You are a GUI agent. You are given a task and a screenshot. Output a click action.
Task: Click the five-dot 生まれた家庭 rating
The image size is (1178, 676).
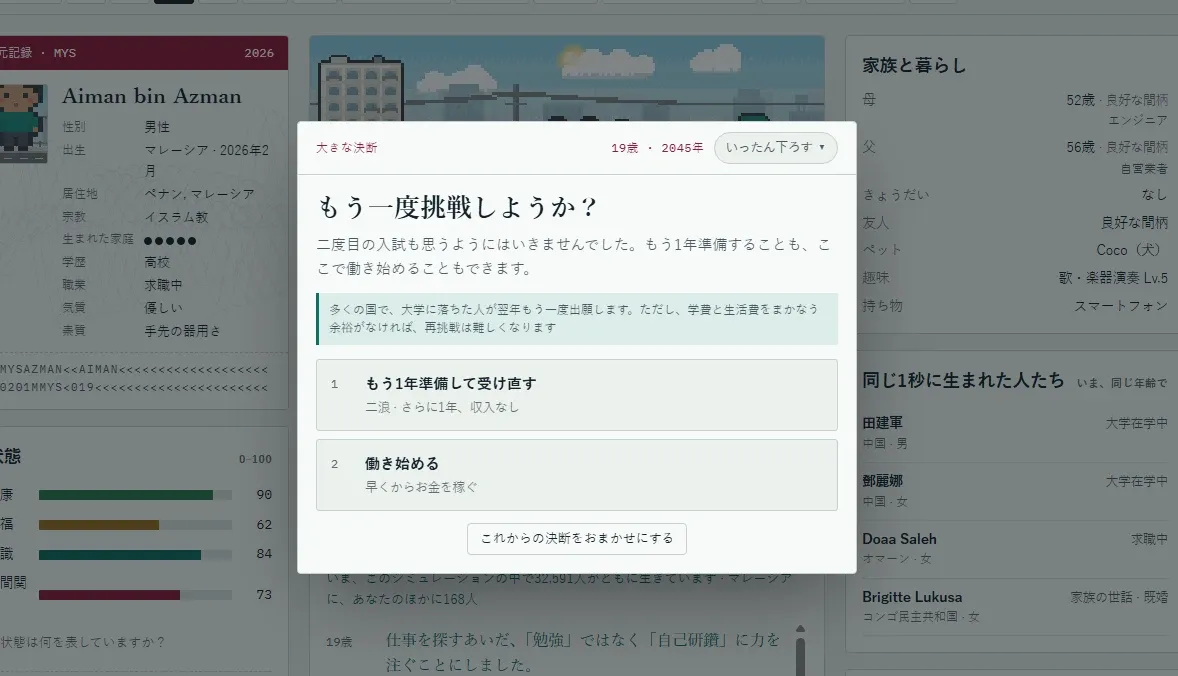click(x=170, y=240)
